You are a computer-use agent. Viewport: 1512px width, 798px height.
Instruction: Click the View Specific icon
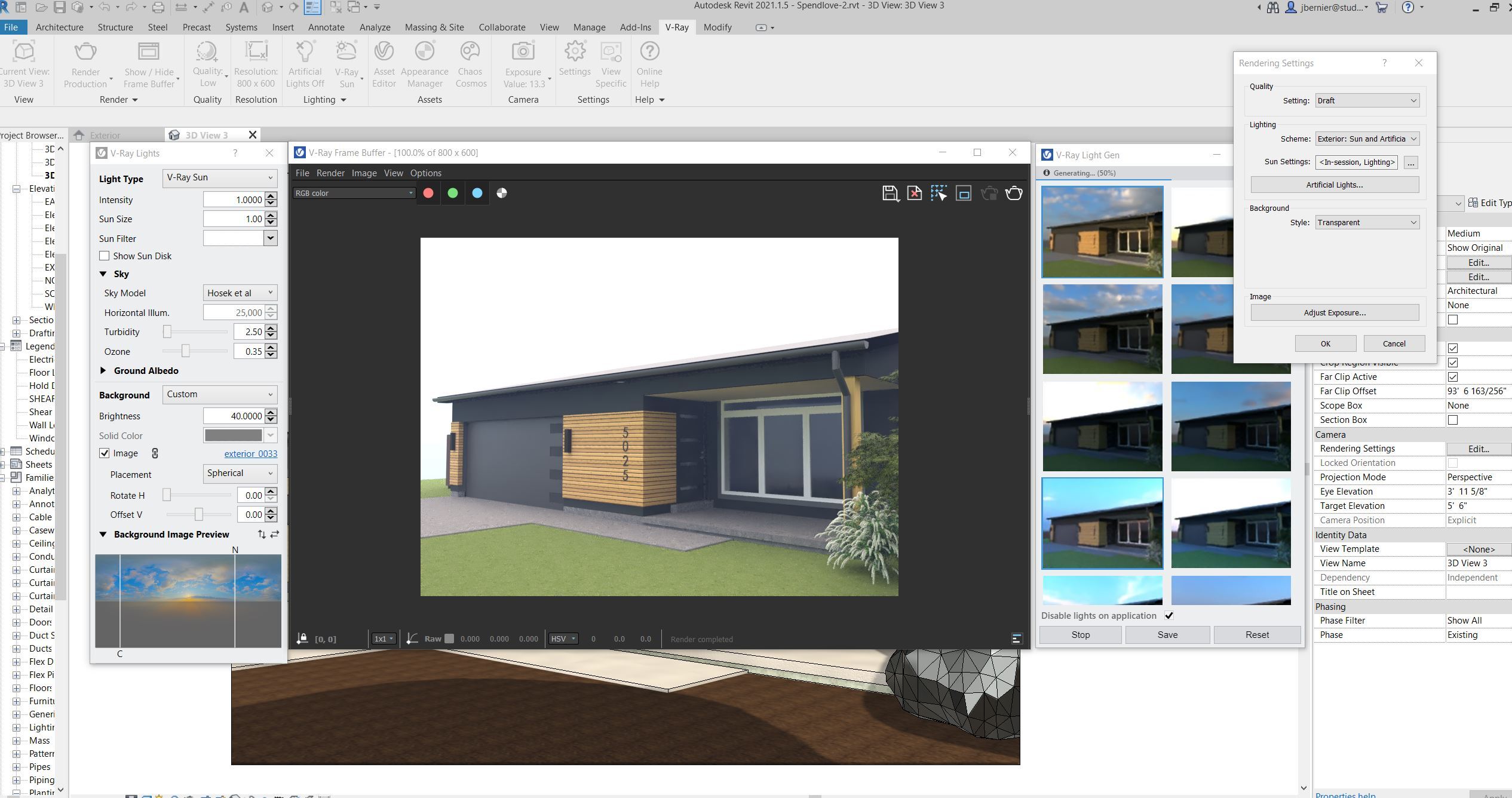pos(611,52)
